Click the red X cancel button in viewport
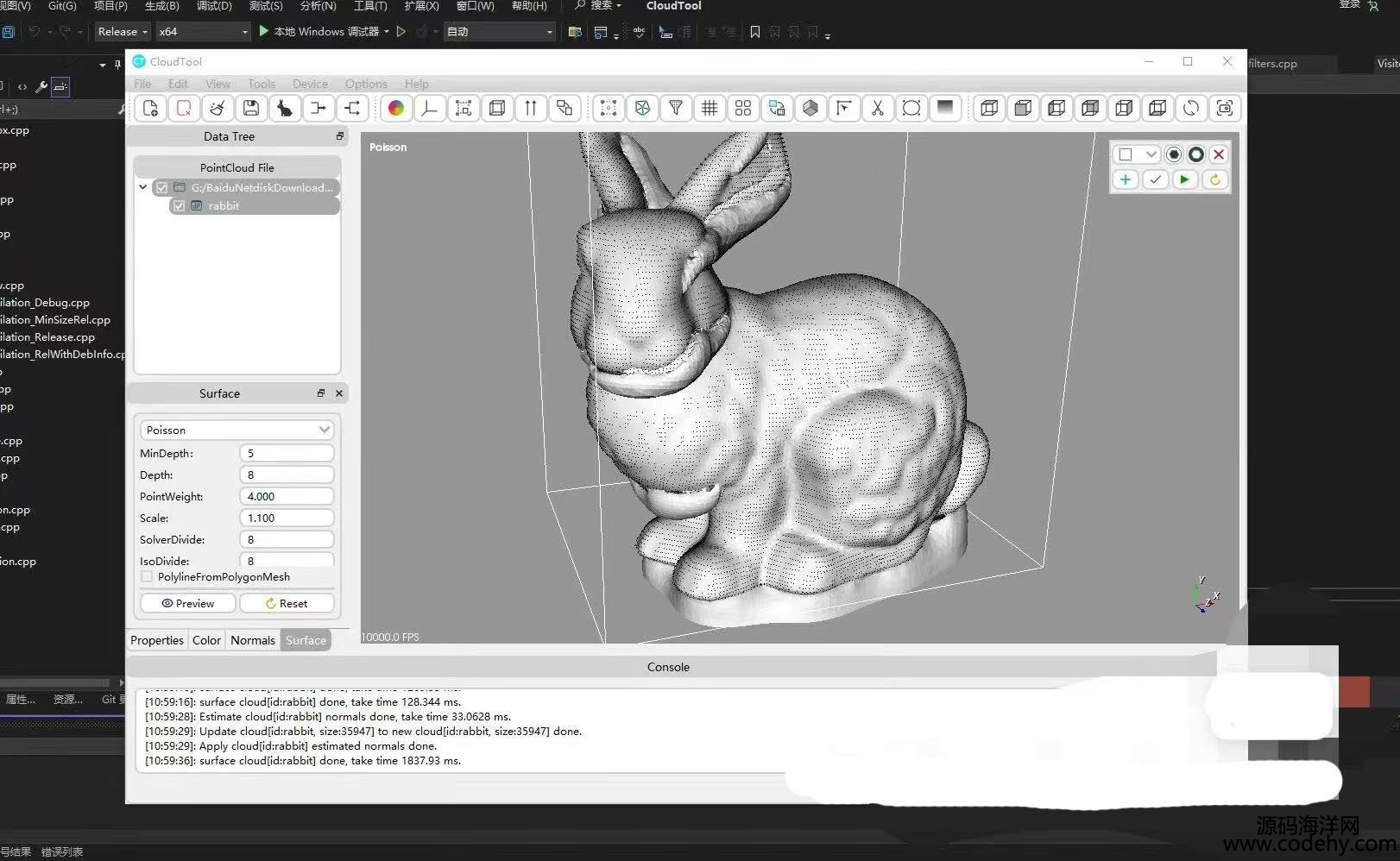 coord(1219,154)
